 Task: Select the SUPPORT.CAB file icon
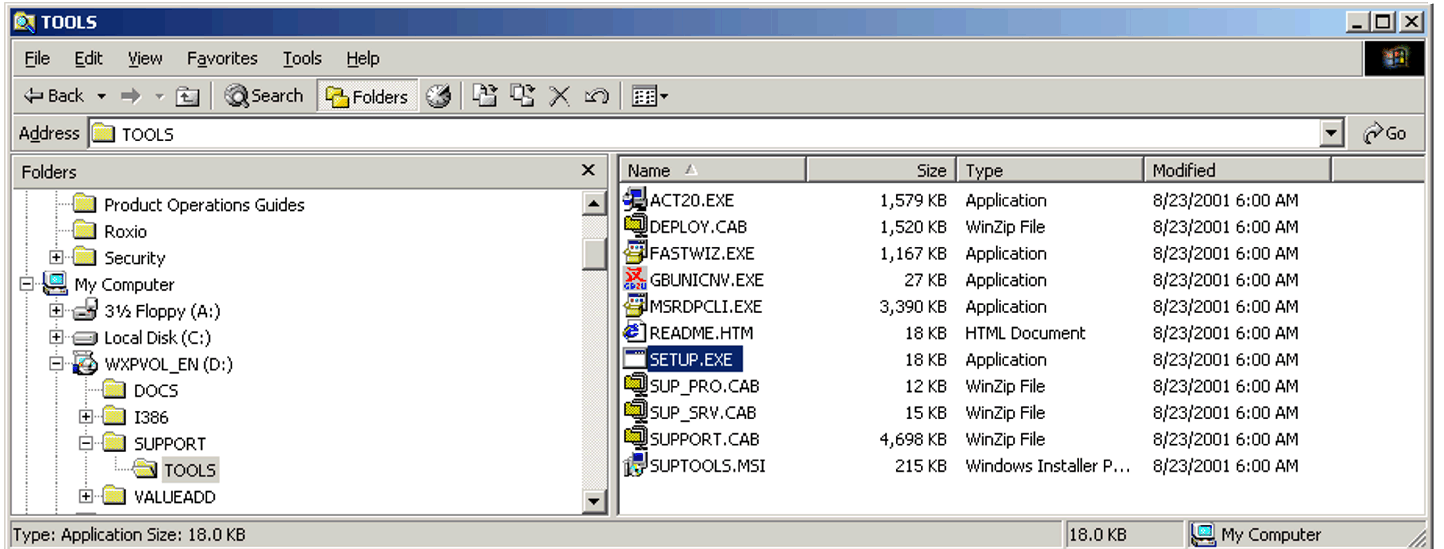(635, 438)
